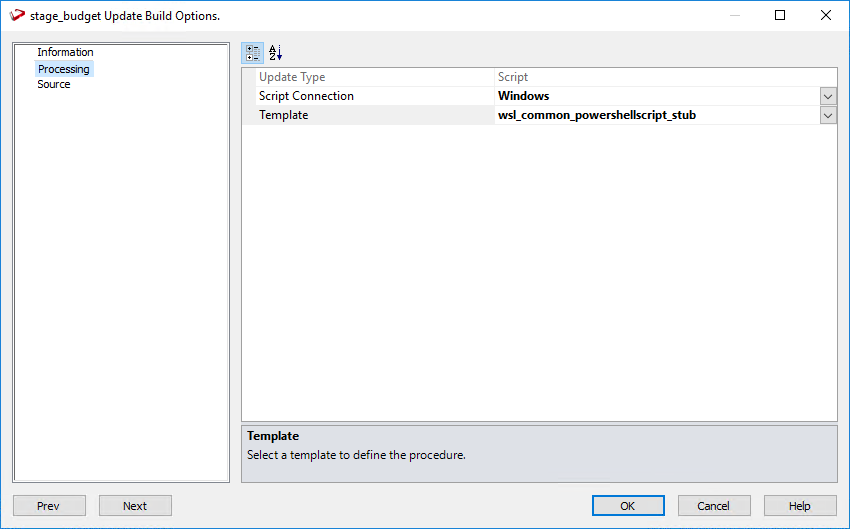
Task: Go to the Next page
Action: [135, 506]
